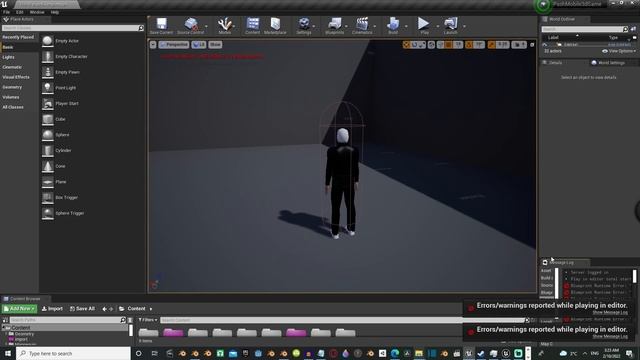
Task: Open the camera speed dropdown
Action: point(519,44)
